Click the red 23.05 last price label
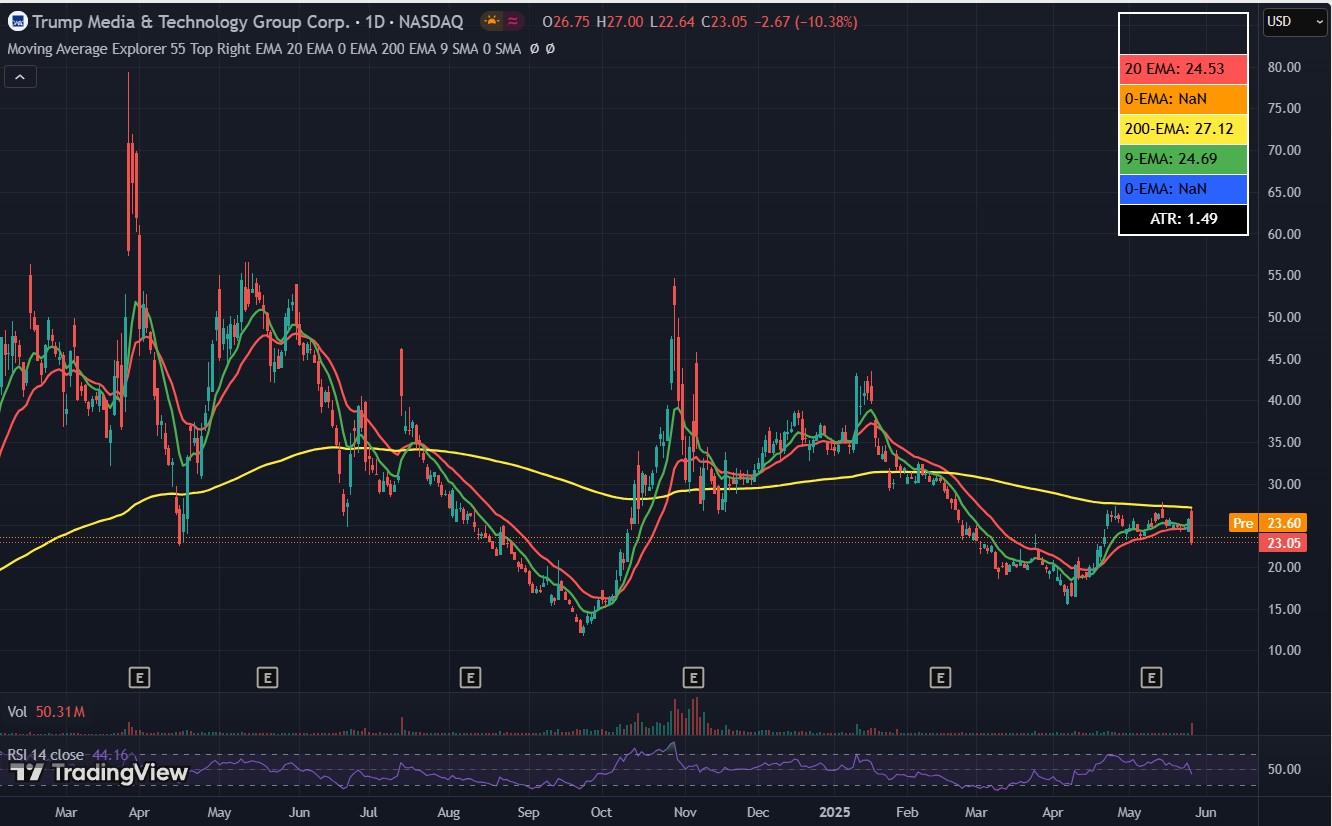This screenshot has width=1332, height=826. point(1283,543)
